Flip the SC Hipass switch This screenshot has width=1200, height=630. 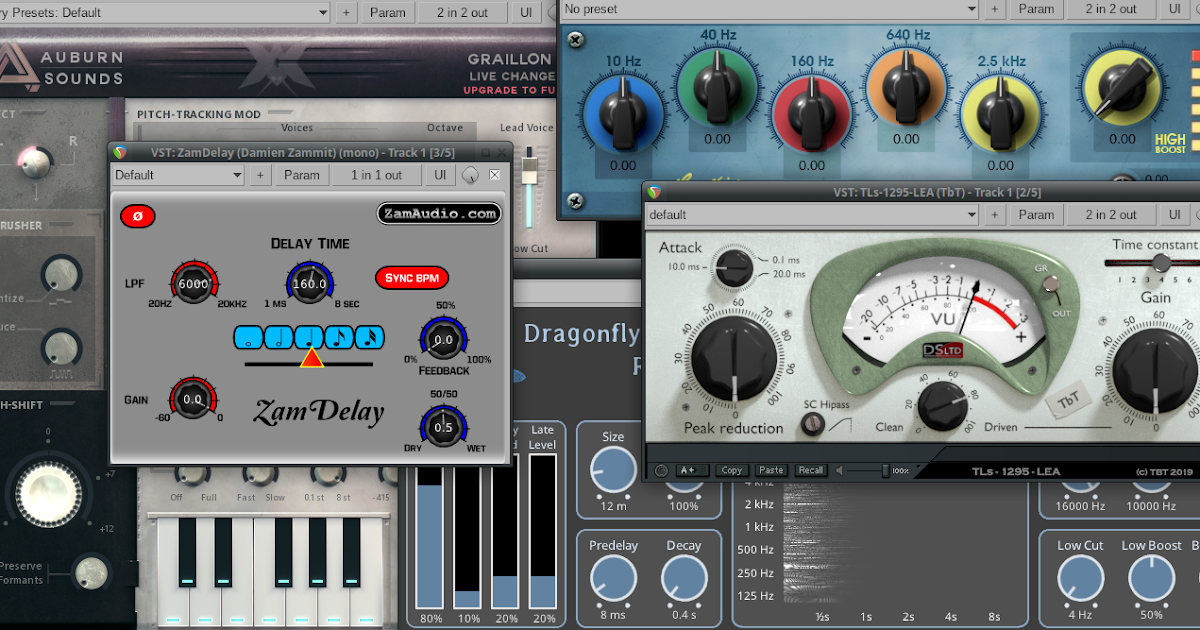pos(812,426)
